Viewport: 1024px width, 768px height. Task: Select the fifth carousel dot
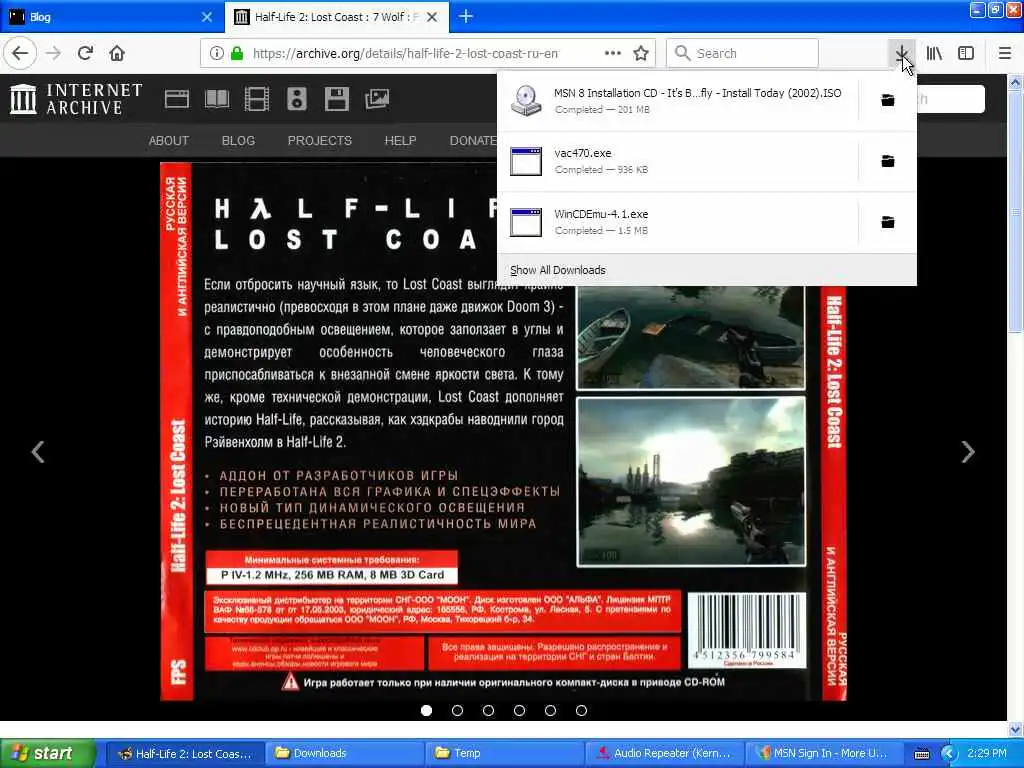point(551,710)
